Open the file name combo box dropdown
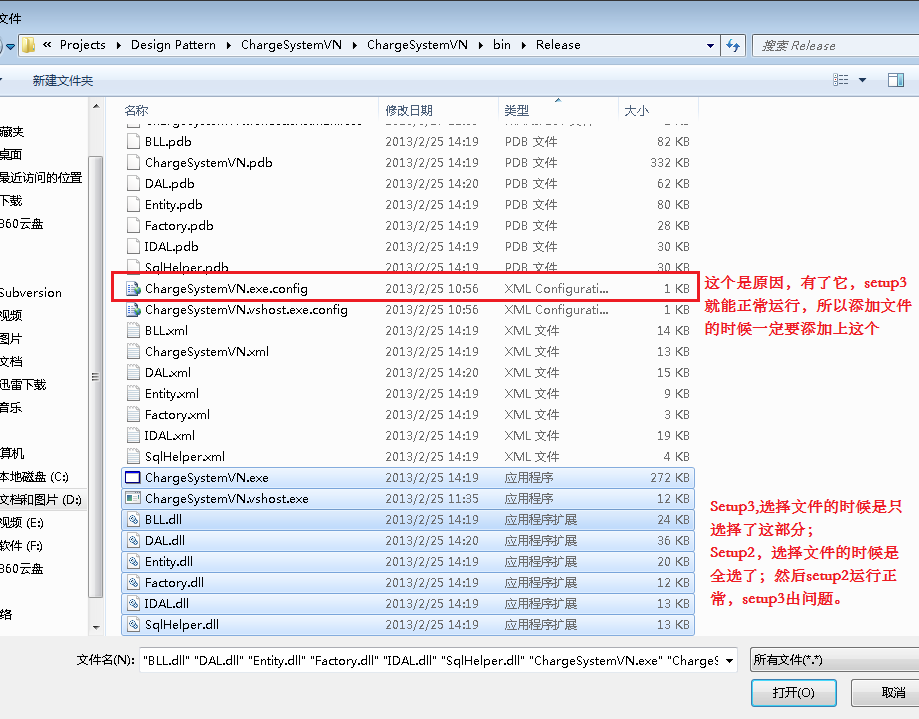This screenshot has height=719, width=919. (x=729, y=661)
